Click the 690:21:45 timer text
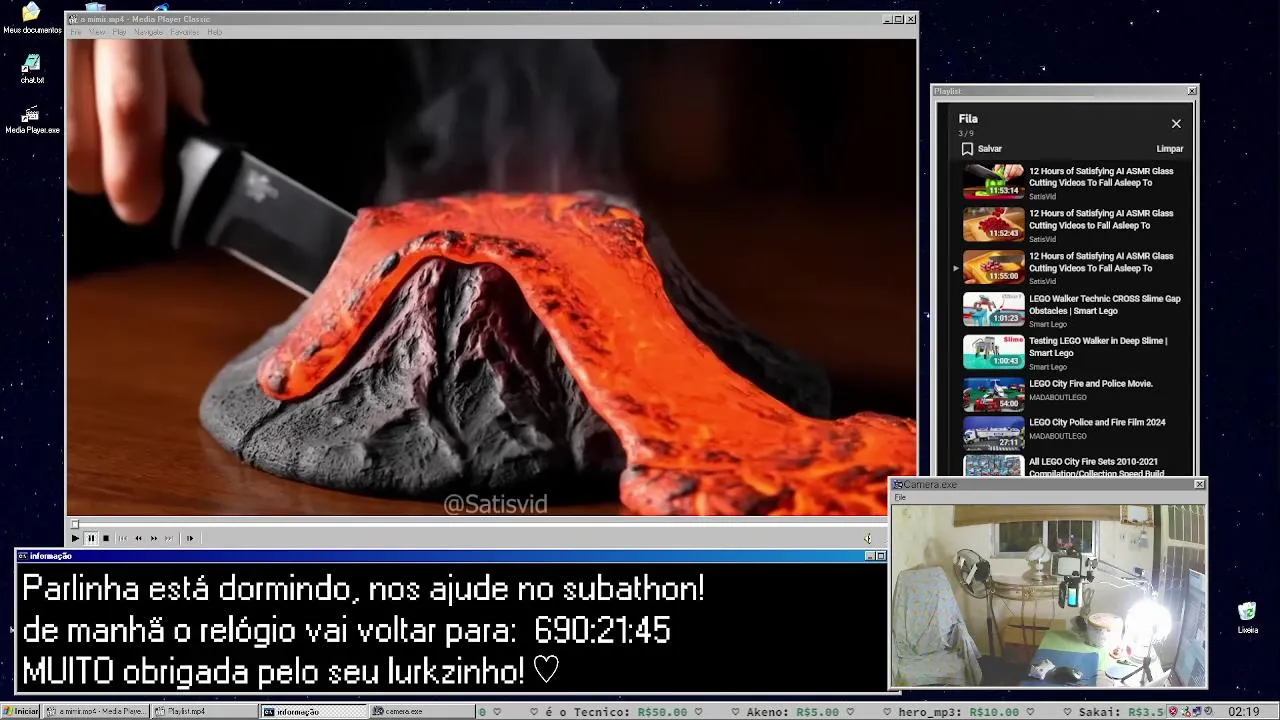The image size is (1280, 720). coord(602,631)
